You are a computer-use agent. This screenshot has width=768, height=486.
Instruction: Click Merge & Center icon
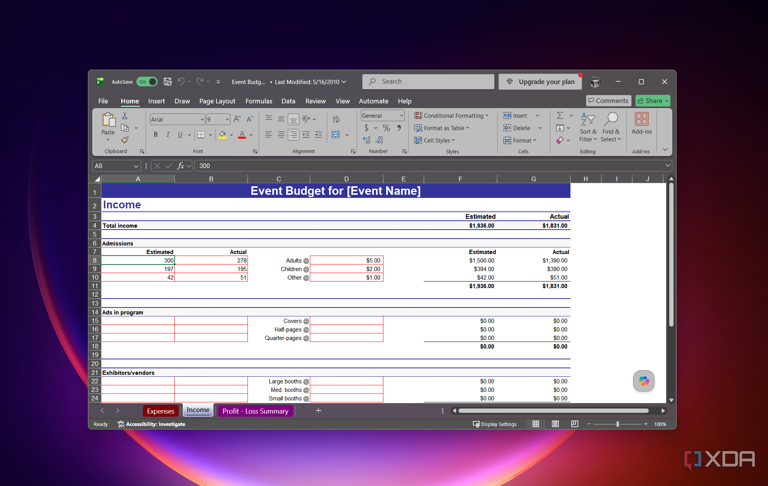click(x=336, y=135)
